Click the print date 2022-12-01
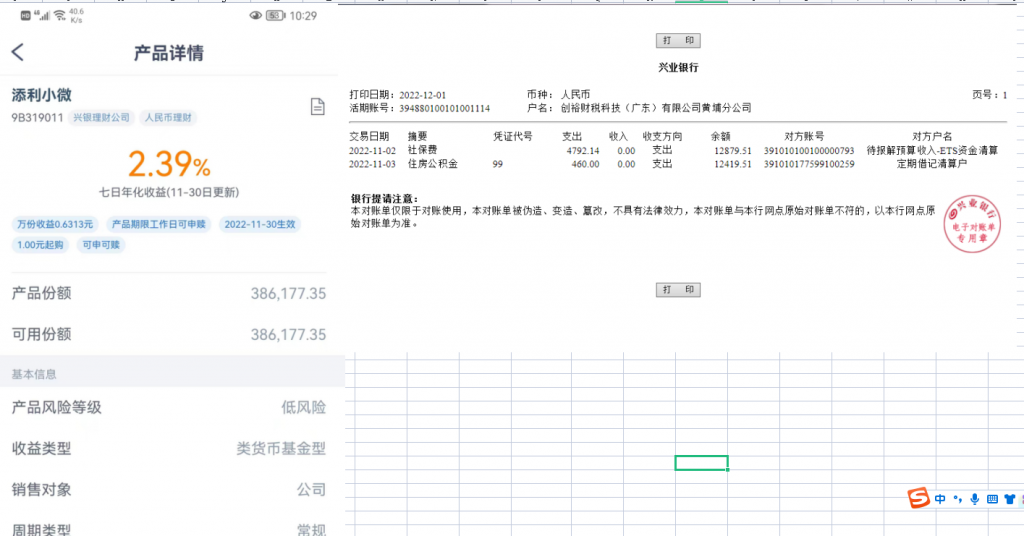The width and height of the screenshot is (1024, 536). coord(423,95)
